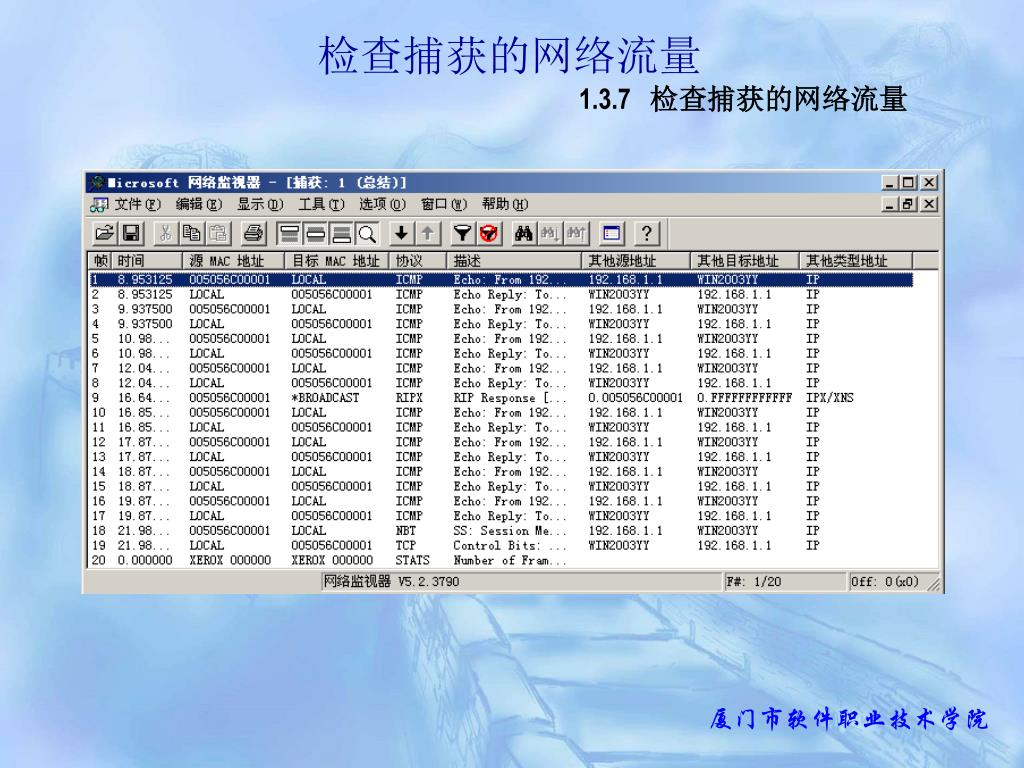Click the Find previous frame binoculars-up icon
Screen dimensions: 1024x768
[x=576, y=233]
